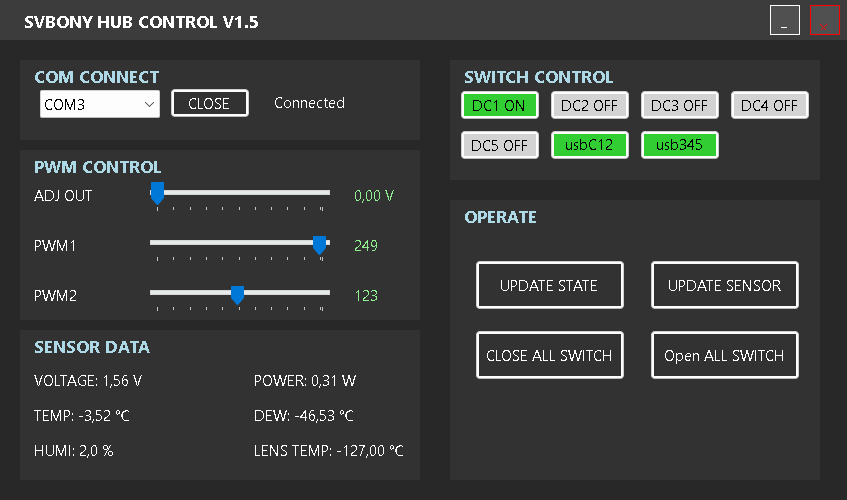Click the Connected status text
The image size is (847, 500).
point(309,103)
